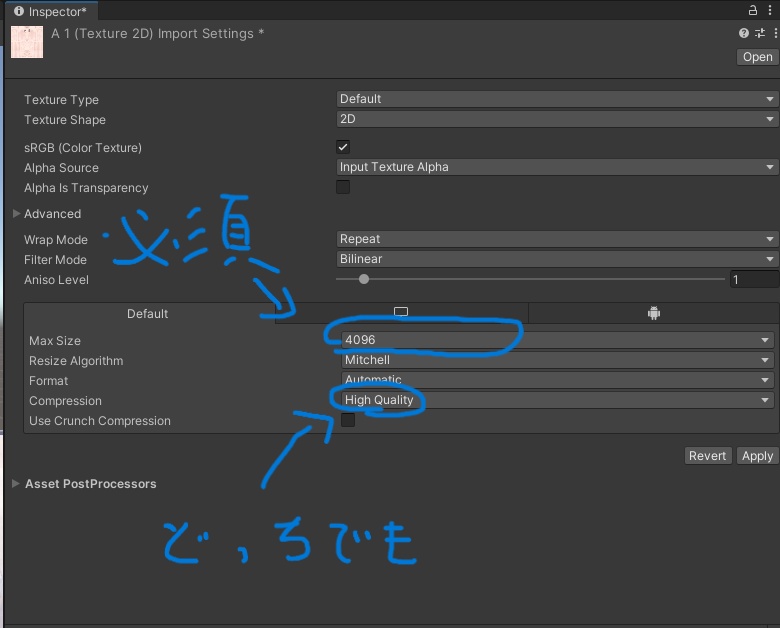Disable the sRGB (Color Texture) checkbox
780x628 pixels.
click(343, 147)
